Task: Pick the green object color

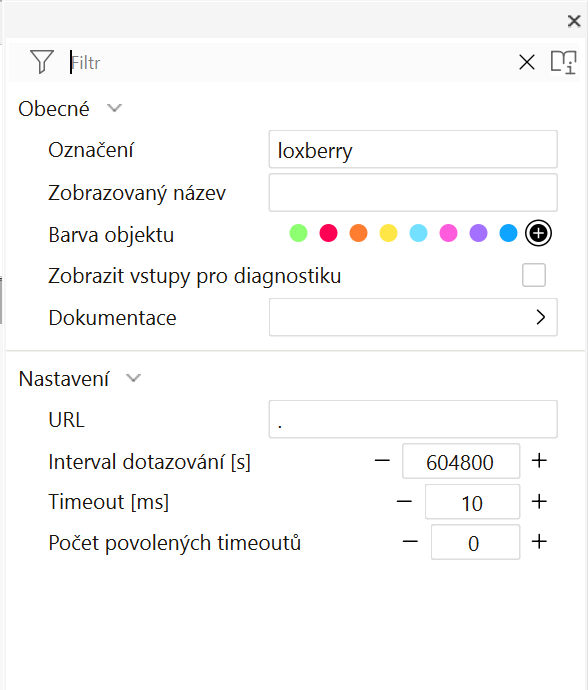Action: click(x=298, y=233)
